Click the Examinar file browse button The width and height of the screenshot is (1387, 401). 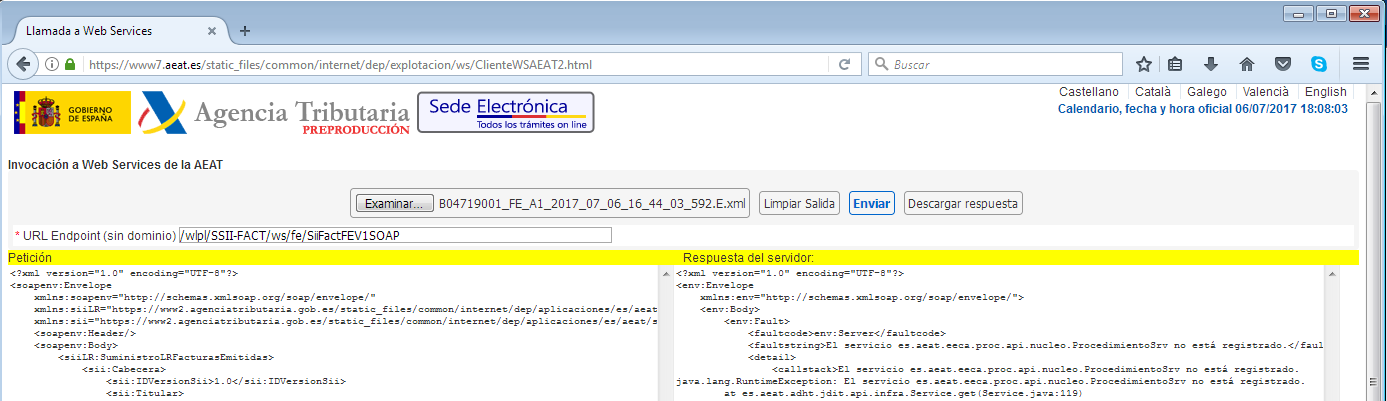point(395,204)
